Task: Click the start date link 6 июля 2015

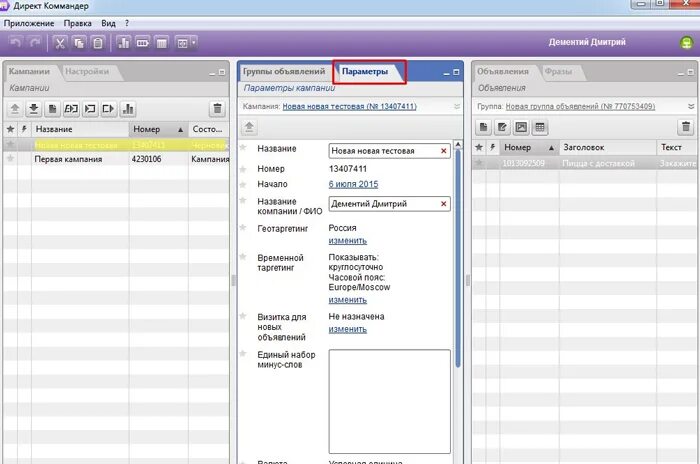Action: click(x=353, y=184)
